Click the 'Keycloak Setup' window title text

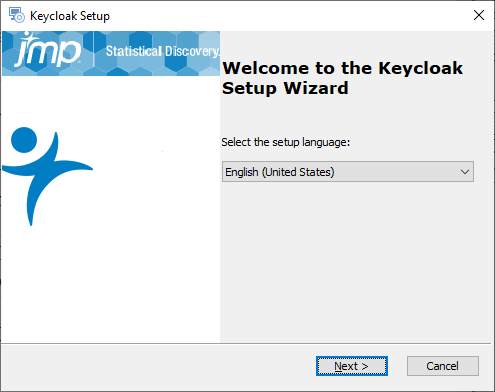pos(70,16)
